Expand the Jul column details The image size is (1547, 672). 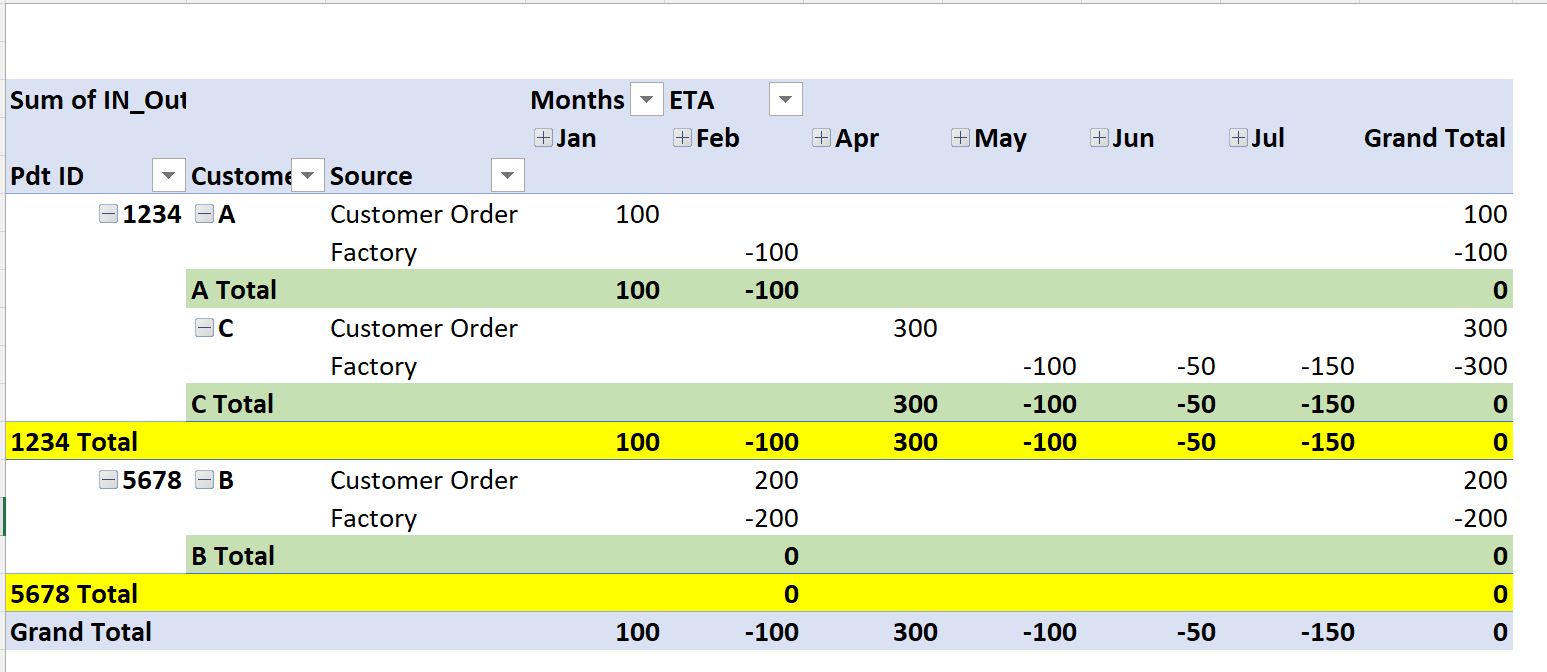(x=1239, y=138)
